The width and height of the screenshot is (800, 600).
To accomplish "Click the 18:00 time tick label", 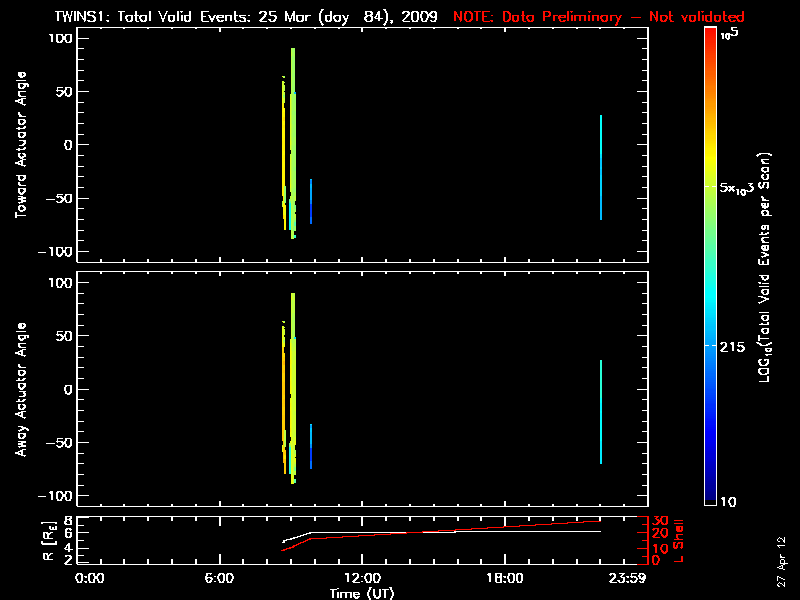I will coord(504,579).
